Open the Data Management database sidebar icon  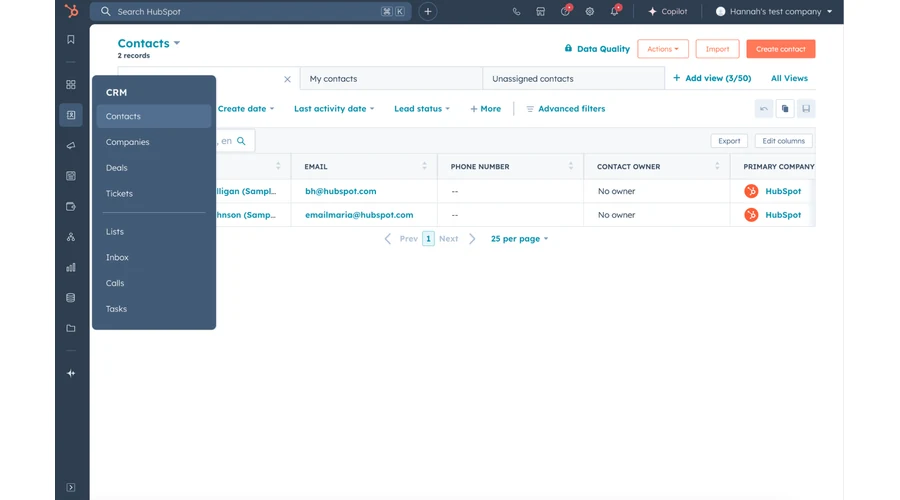71,297
